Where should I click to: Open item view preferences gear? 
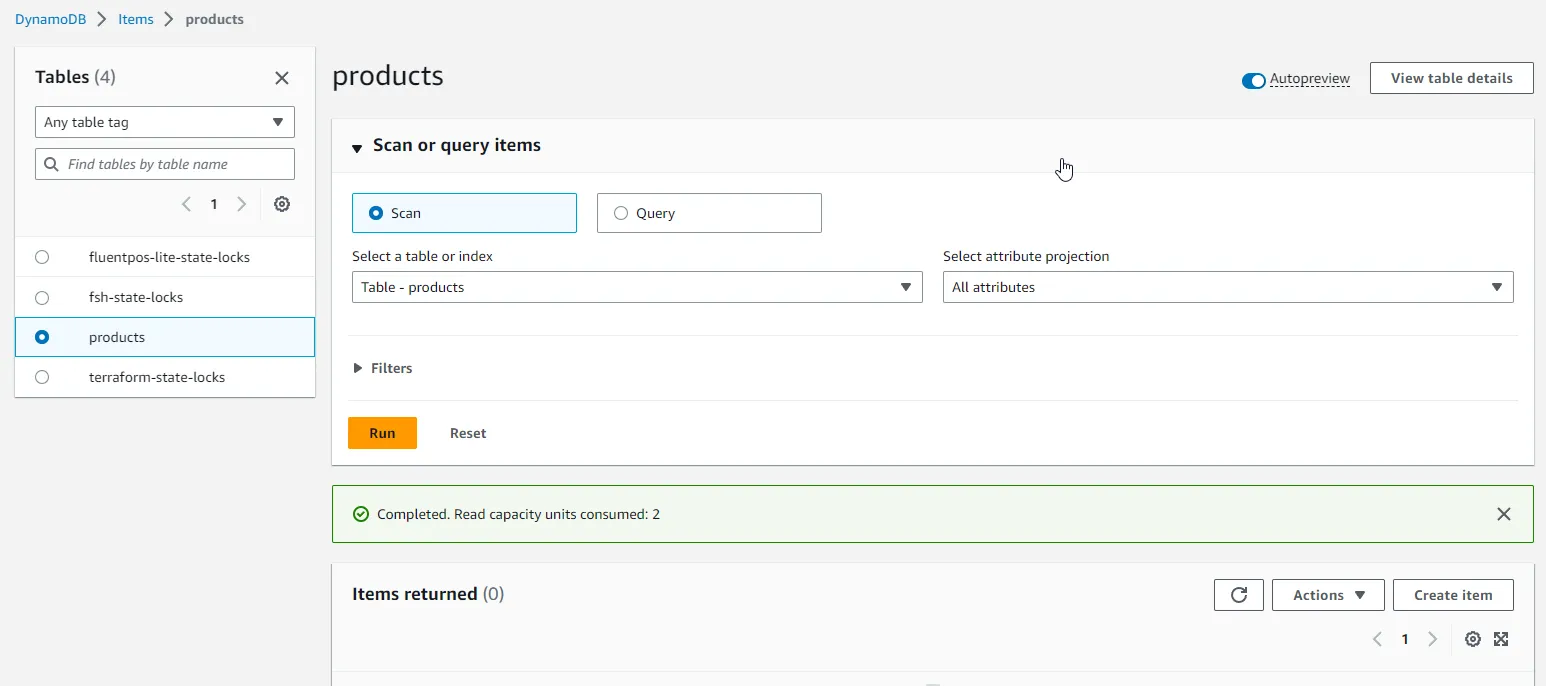point(1472,638)
